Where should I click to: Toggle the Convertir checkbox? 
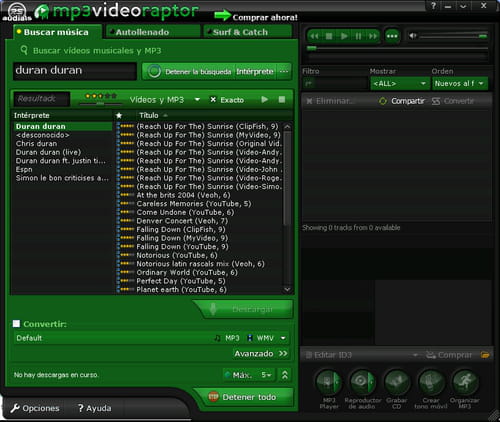tap(16, 324)
